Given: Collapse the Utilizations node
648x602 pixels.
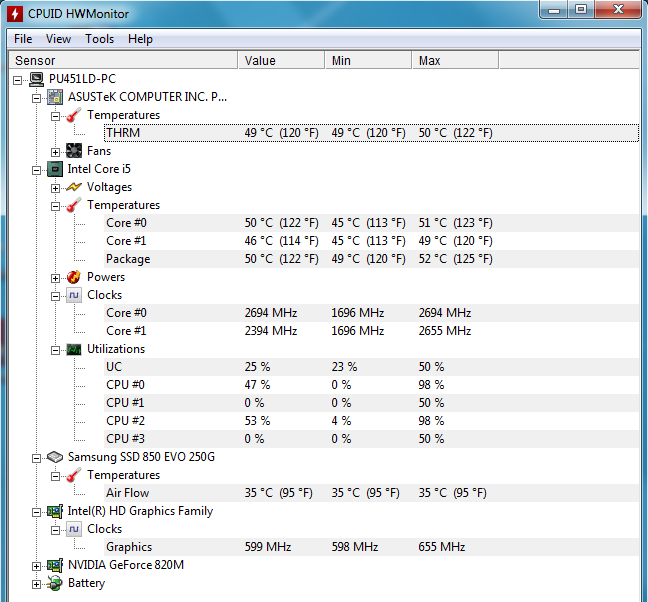Looking at the screenshot, I should (x=55, y=350).
